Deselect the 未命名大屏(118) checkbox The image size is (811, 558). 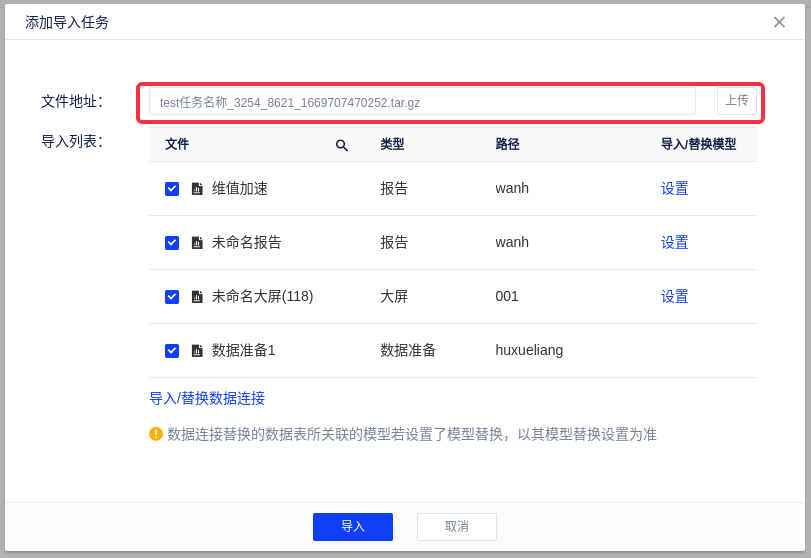tap(172, 297)
